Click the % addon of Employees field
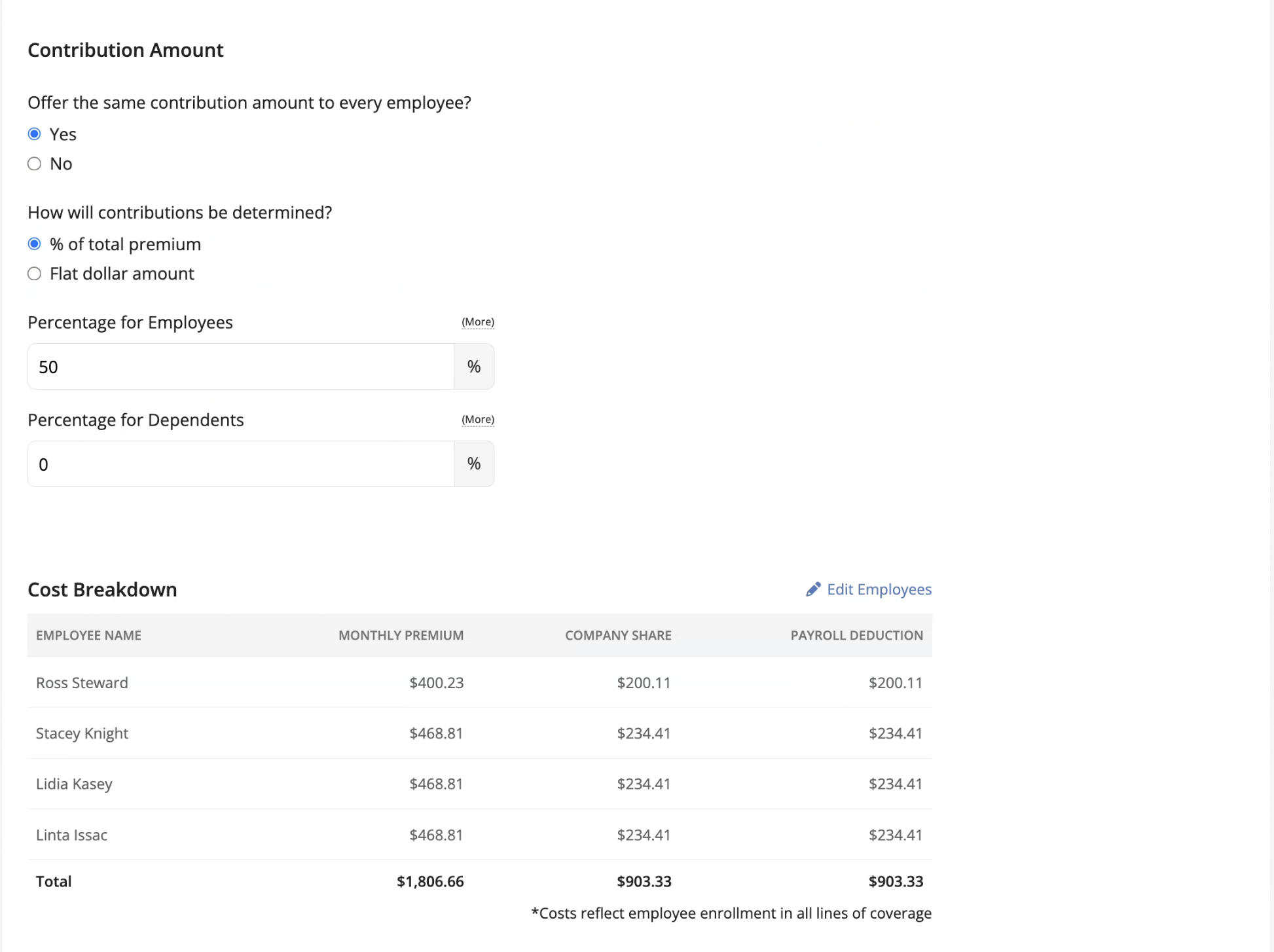Screen dimensions: 1274x952 click(x=475, y=367)
